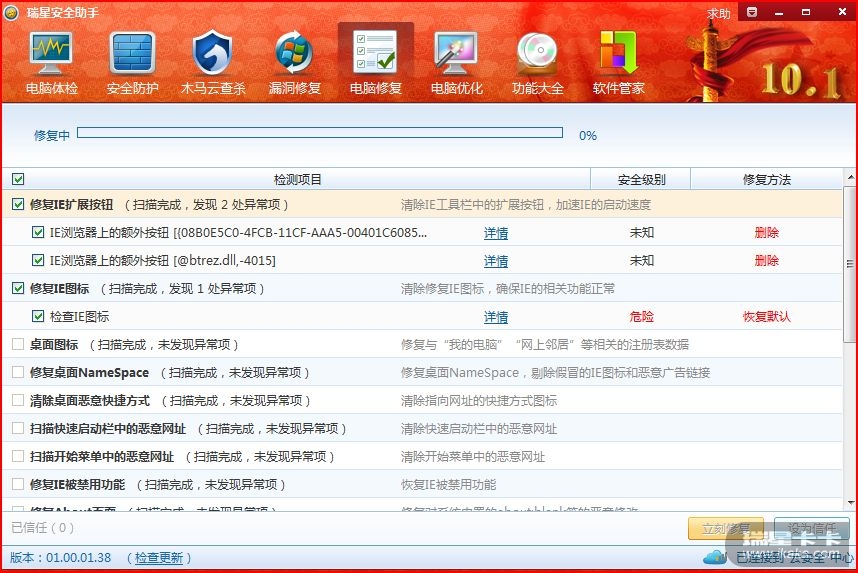Image resolution: width=858 pixels, height=573 pixels.
Task: Check the 扫描快速启动栏中的恶意网址 checkbox
Action: coord(18,428)
